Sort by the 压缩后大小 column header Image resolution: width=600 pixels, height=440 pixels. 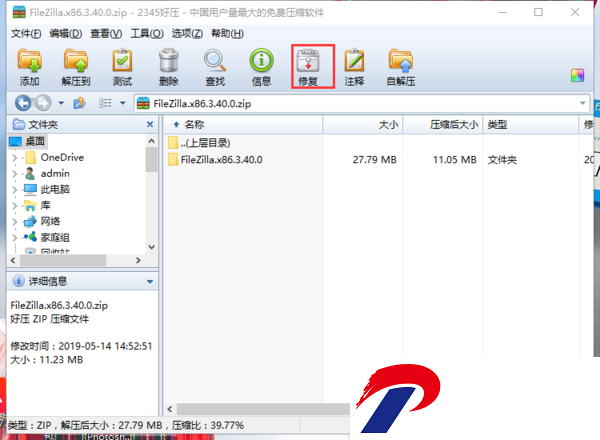[443, 125]
